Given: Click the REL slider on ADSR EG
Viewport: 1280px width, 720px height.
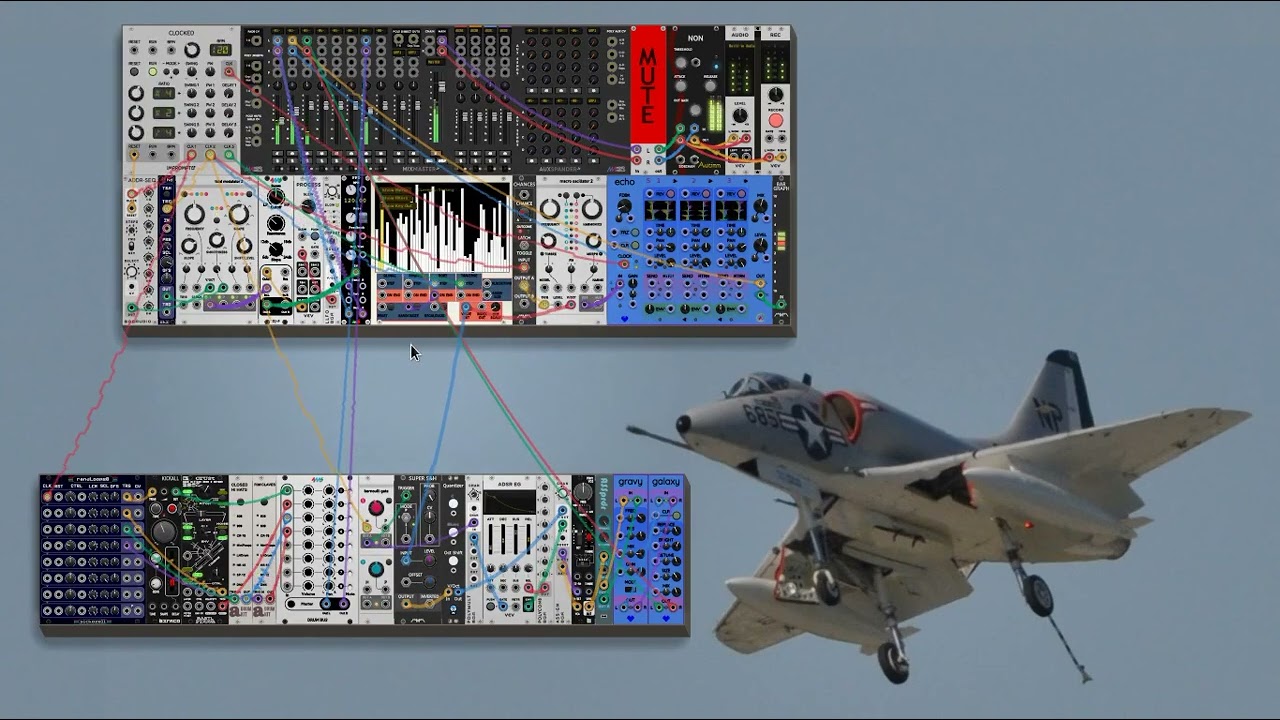Looking at the screenshot, I should pos(528,539).
